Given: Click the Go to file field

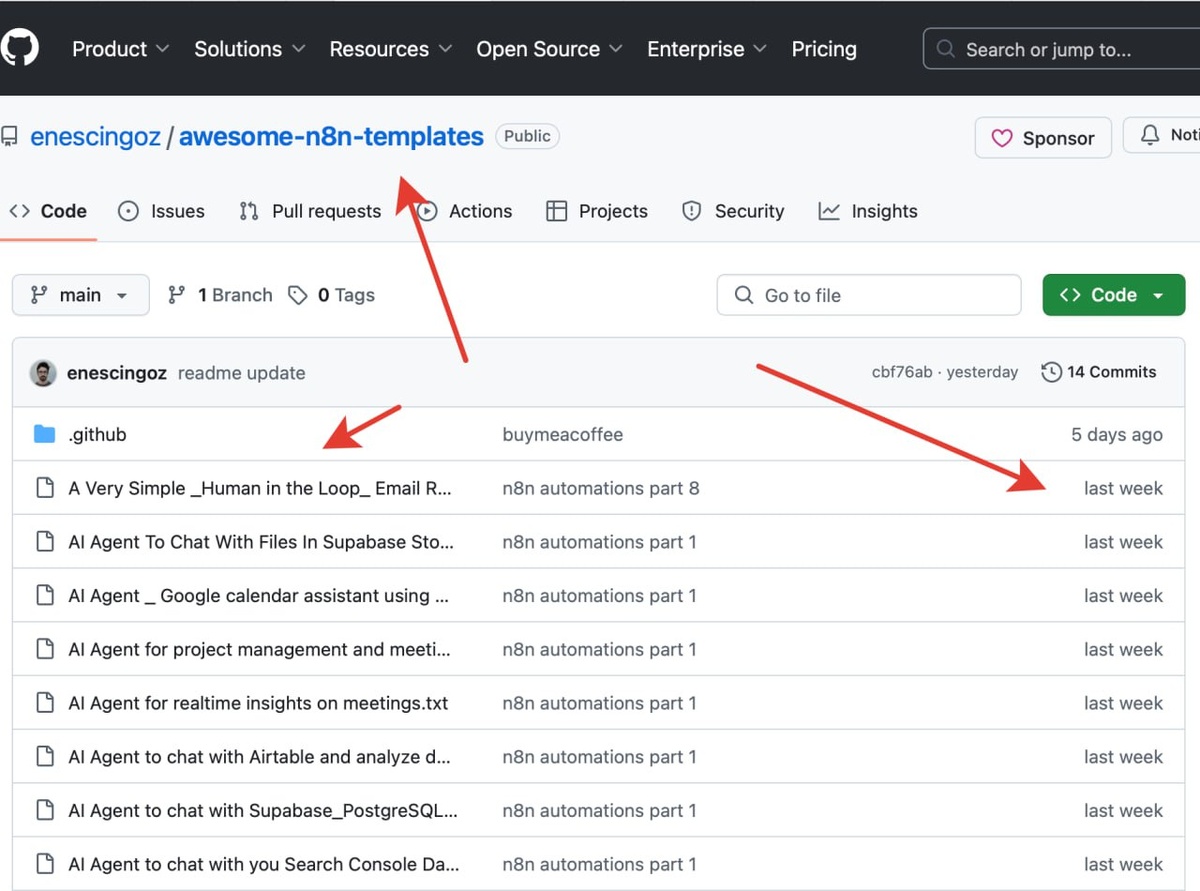Looking at the screenshot, I should coord(869,295).
